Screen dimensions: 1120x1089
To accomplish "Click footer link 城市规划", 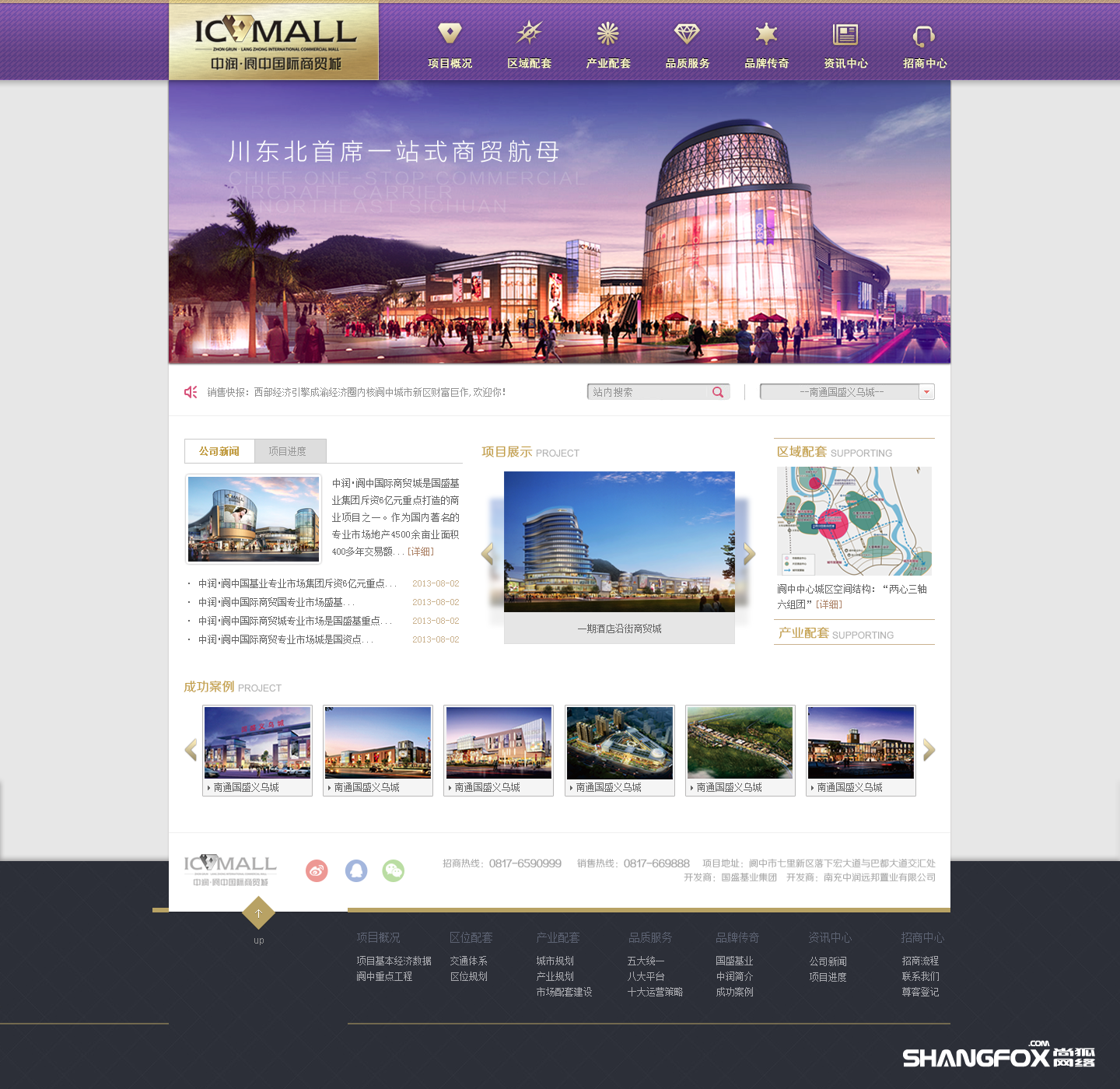I will tap(555, 961).
